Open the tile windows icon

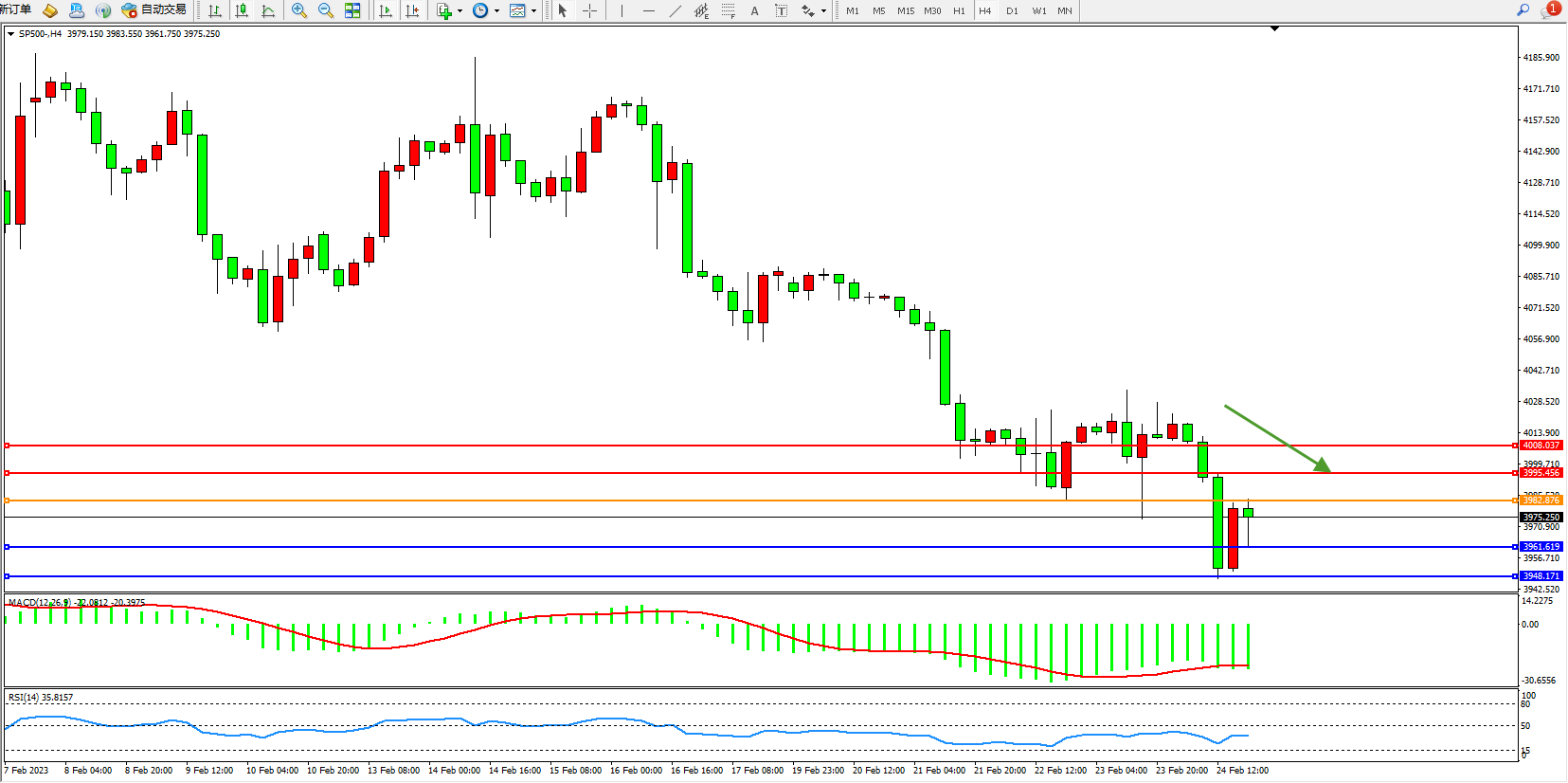coord(352,10)
